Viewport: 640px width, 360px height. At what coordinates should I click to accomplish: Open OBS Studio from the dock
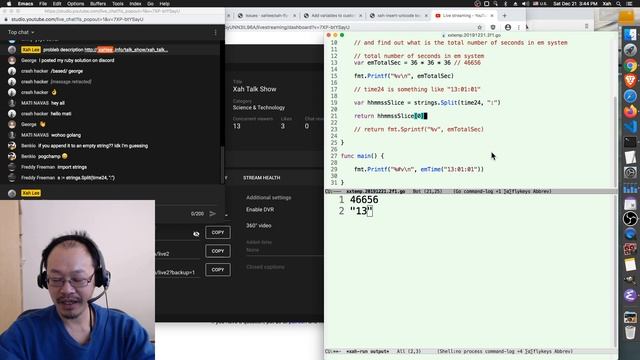coord(630,219)
